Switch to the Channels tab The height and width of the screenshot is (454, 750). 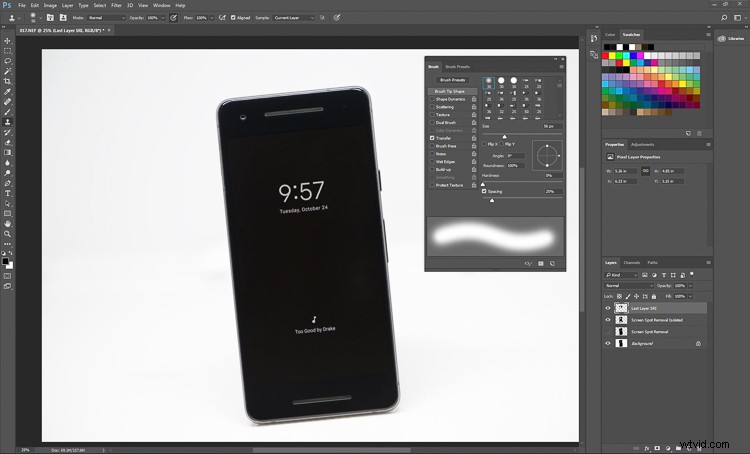point(632,262)
